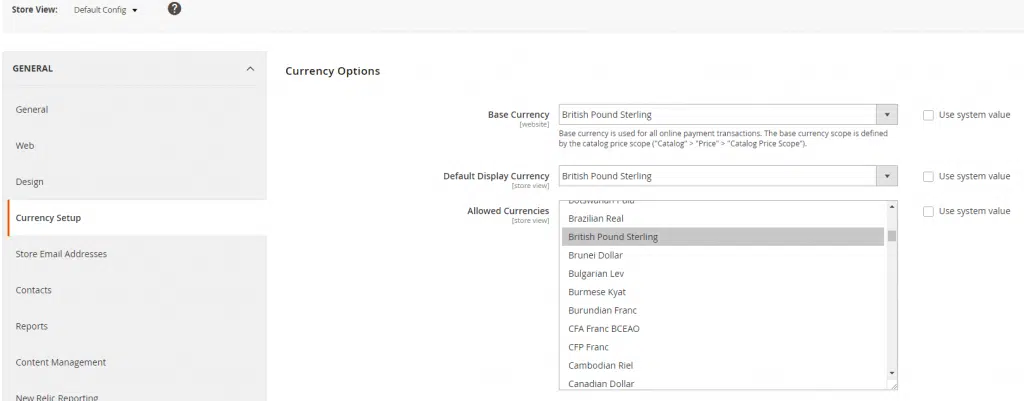Open the Design settings tab
This screenshot has width=1024, height=401.
[136, 182]
